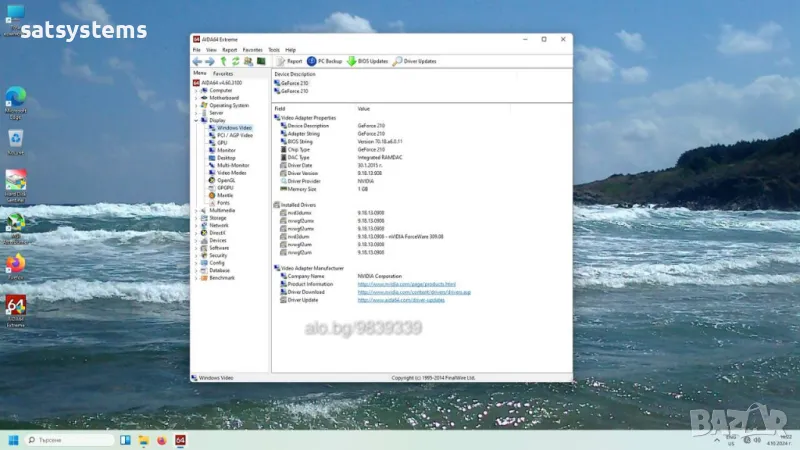Image resolution: width=800 pixels, height=450 pixels.
Task: Select the Video Modes tree item
Action: click(231, 172)
